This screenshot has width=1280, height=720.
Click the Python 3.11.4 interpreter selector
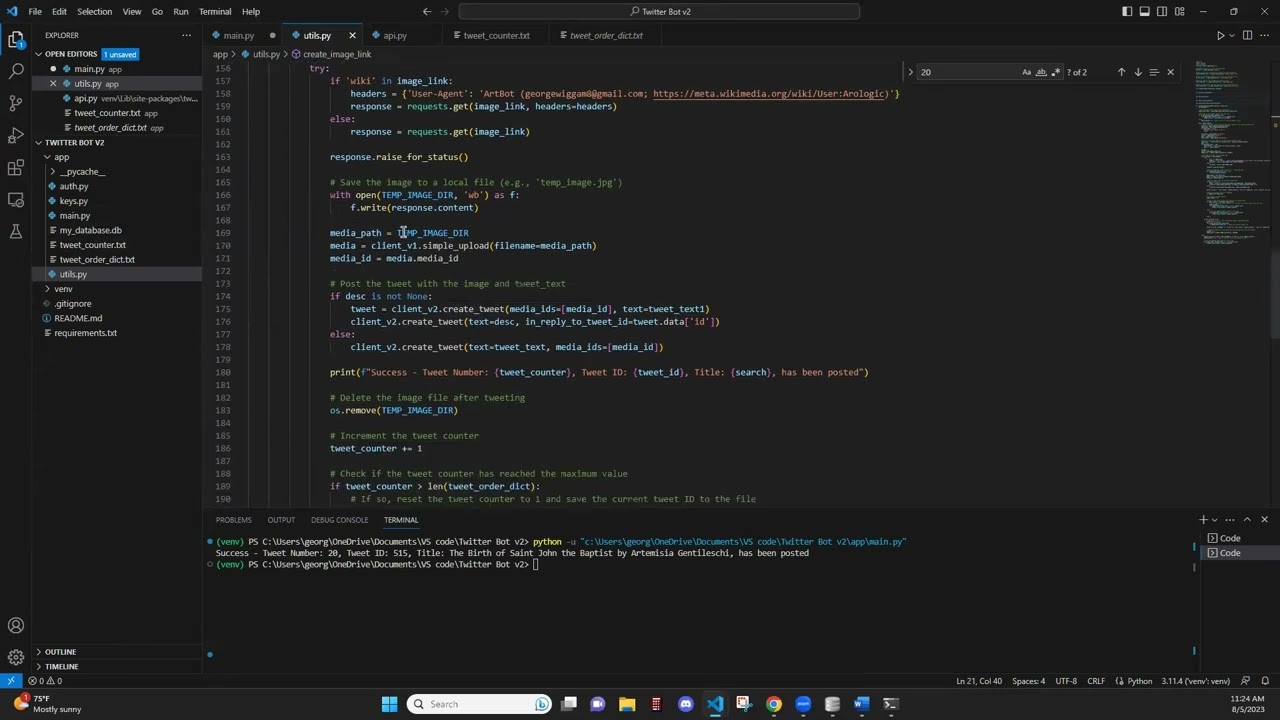coord(1196,681)
